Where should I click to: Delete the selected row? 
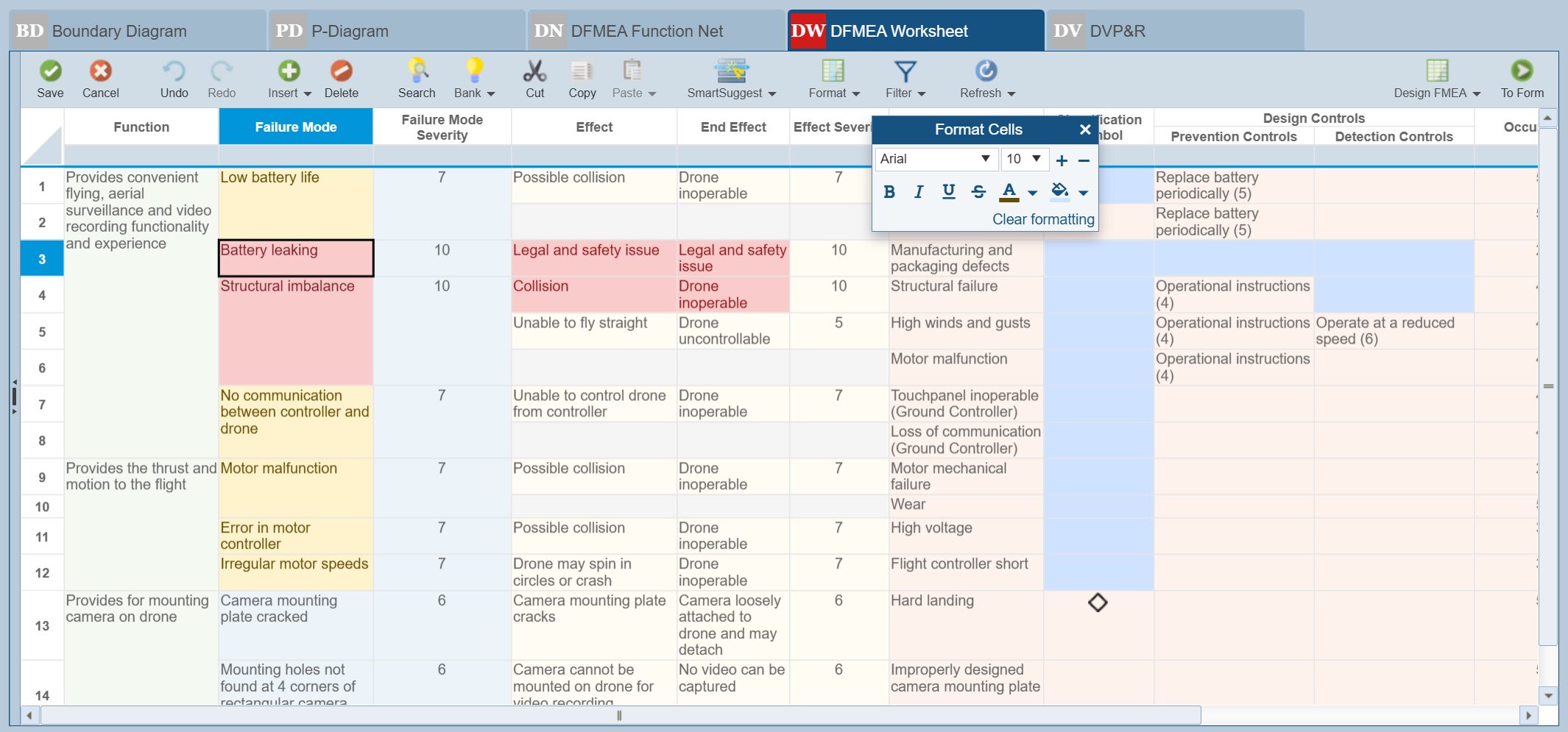coord(342,78)
